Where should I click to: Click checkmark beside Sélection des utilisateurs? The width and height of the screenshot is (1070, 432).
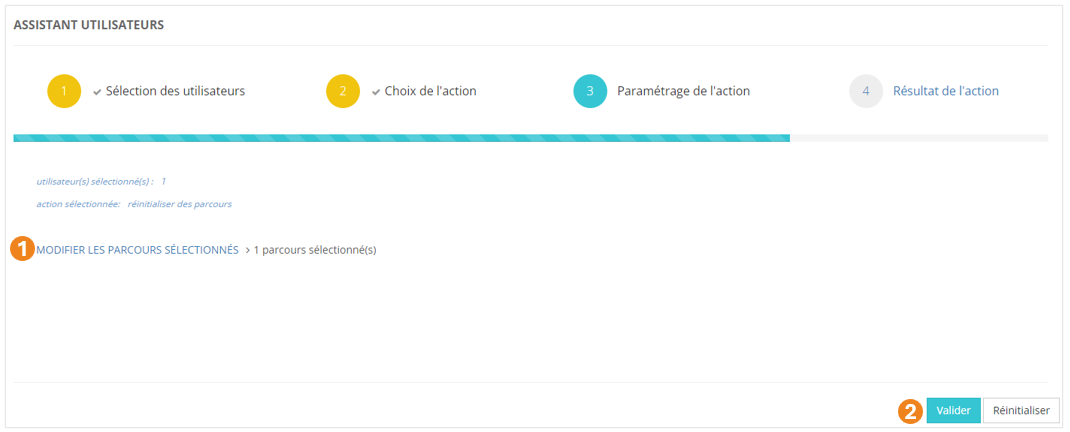pyautogui.click(x=97, y=92)
